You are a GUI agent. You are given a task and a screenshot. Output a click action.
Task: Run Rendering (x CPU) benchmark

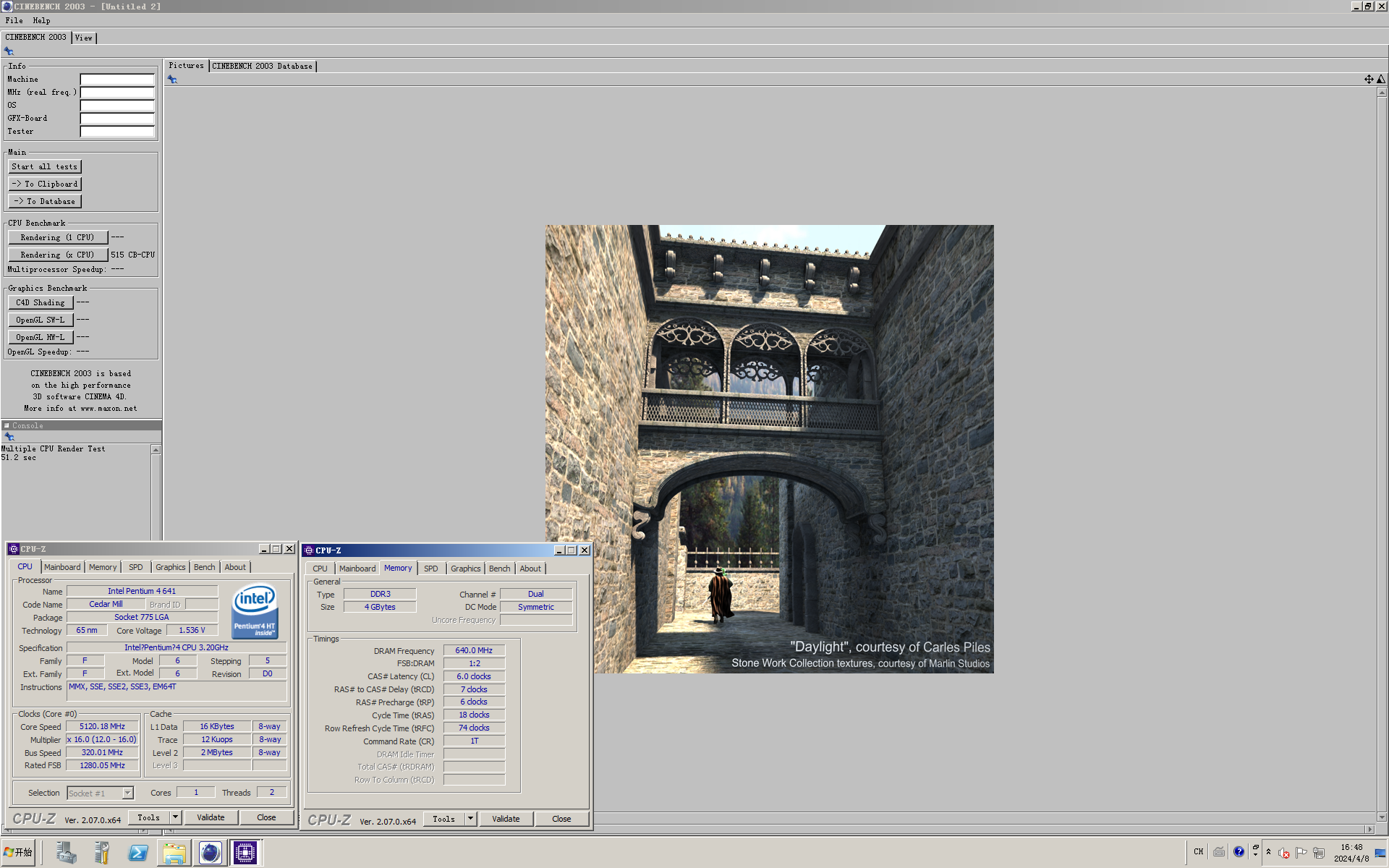click(x=57, y=255)
